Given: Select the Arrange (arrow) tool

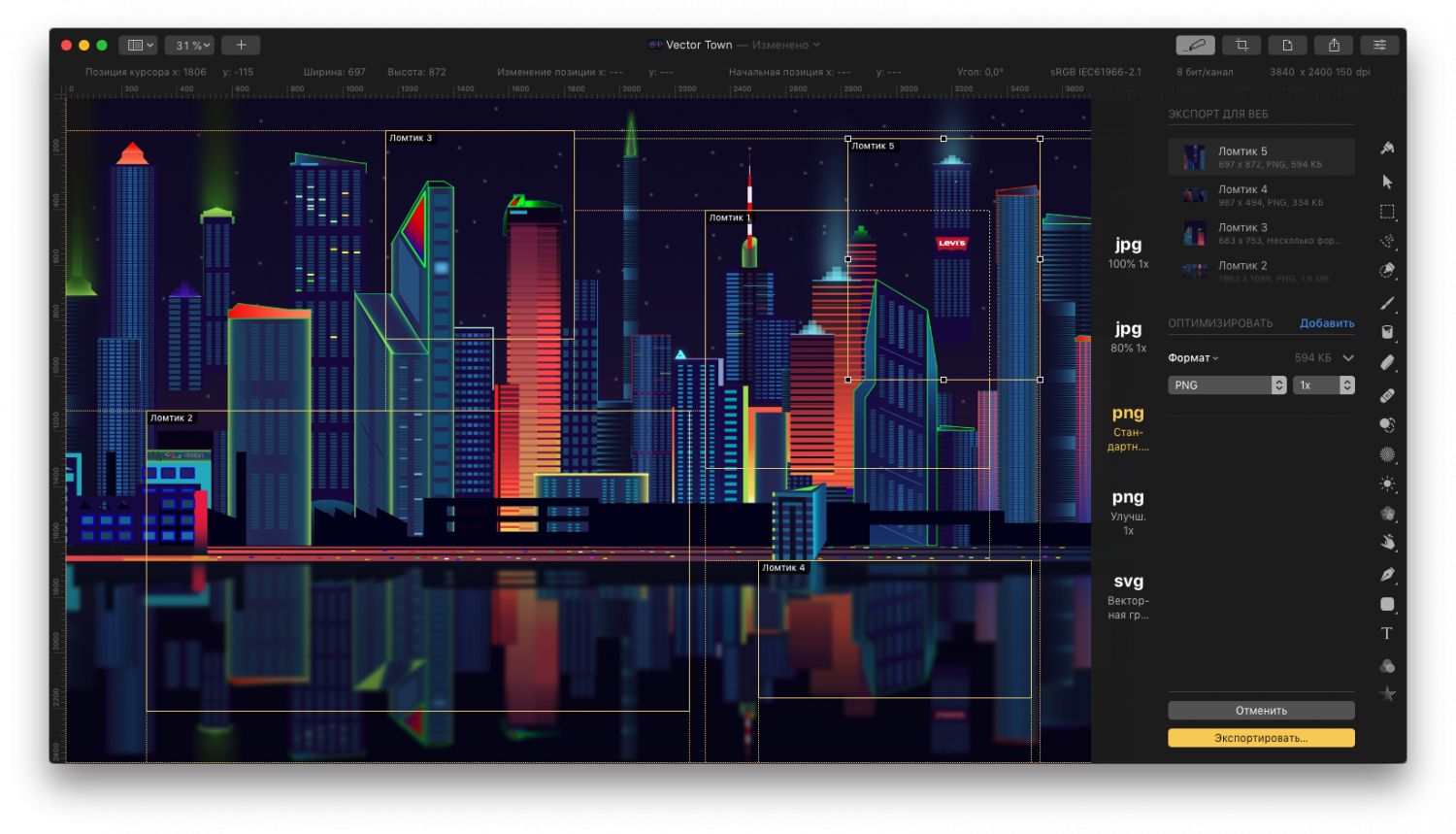Looking at the screenshot, I should click(x=1387, y=182).
